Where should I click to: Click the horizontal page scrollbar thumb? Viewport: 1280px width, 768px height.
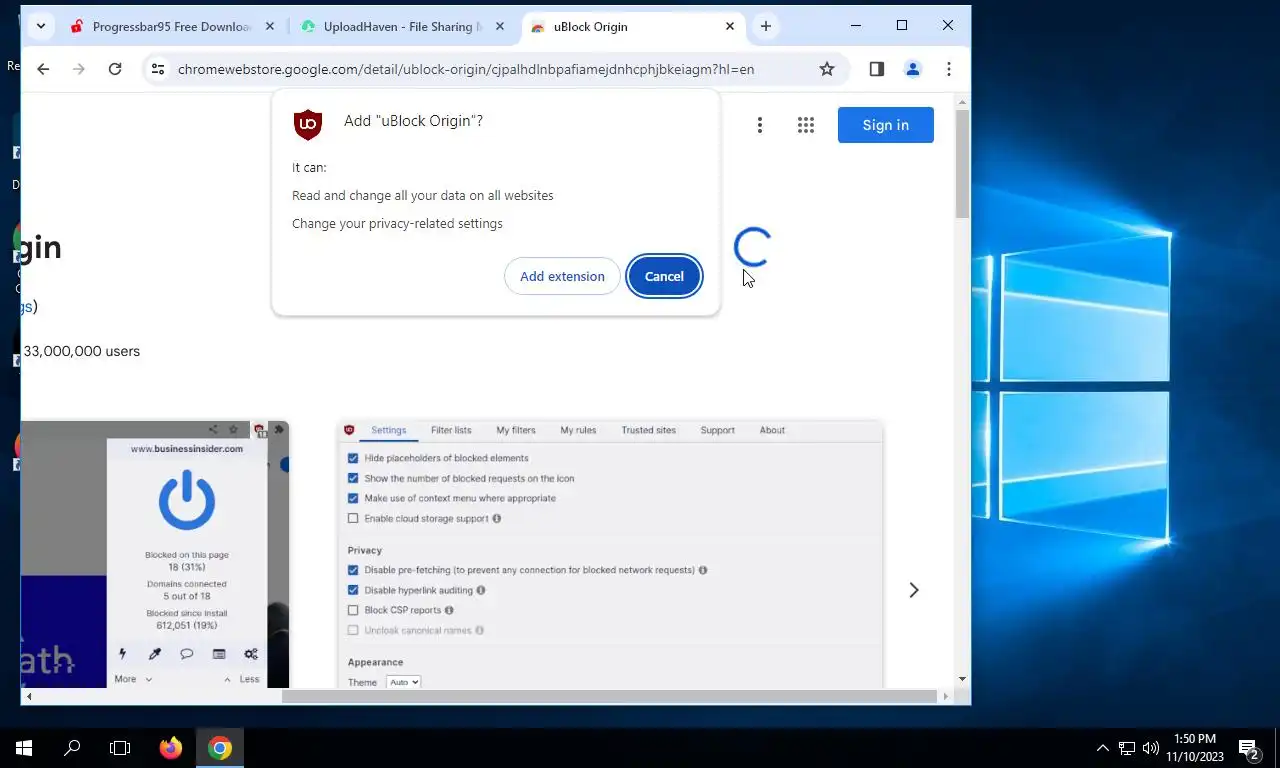coord(609,696)
